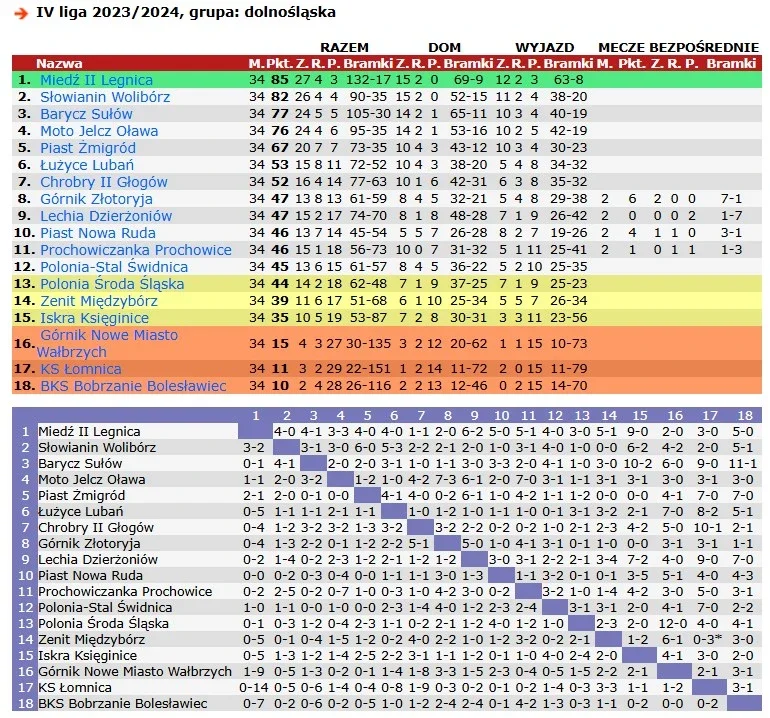Click the red arrow icon beside the league title
This screenshot has height=718, width=770.
point(21,13)
